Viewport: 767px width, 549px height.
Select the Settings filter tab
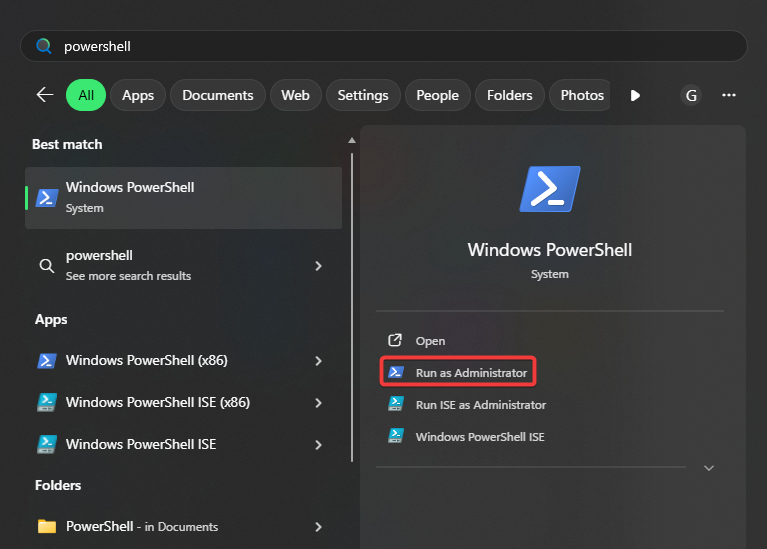pos(363,95)
